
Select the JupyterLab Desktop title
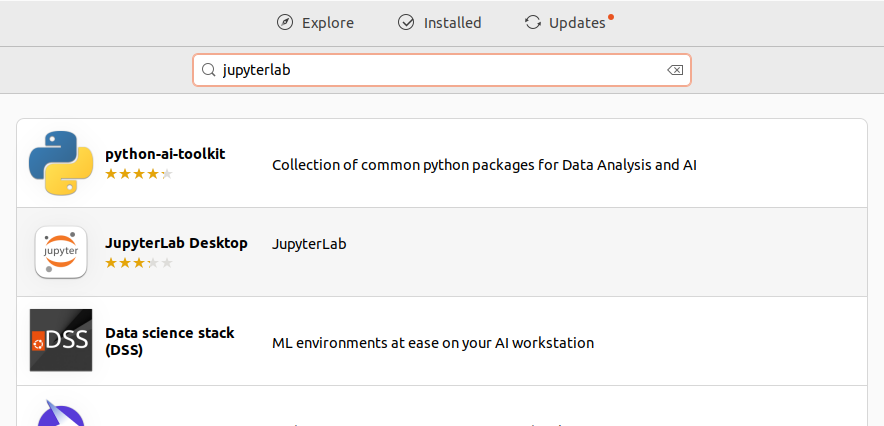[176, 243]
